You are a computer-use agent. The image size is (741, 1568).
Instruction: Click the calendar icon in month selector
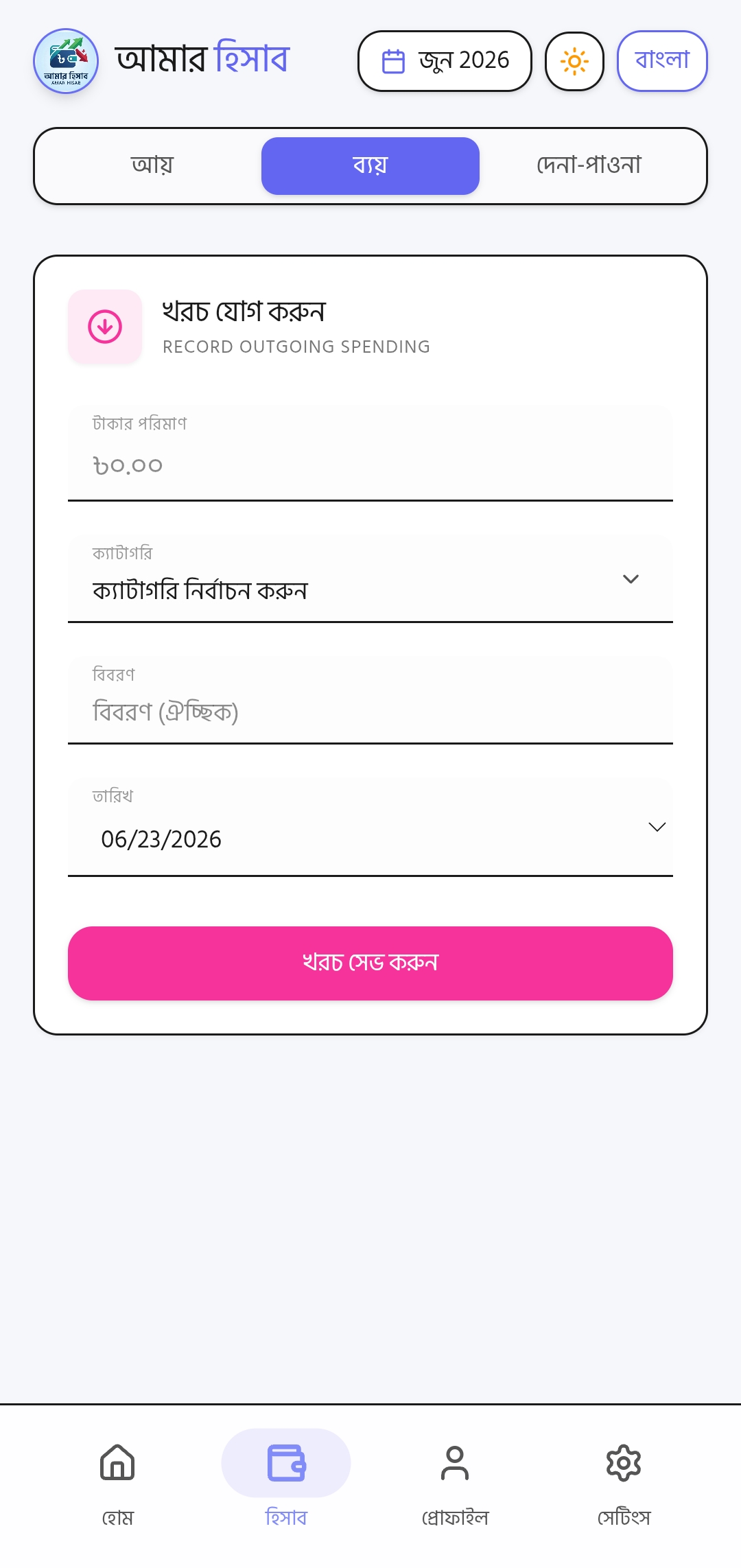(393, 61)
